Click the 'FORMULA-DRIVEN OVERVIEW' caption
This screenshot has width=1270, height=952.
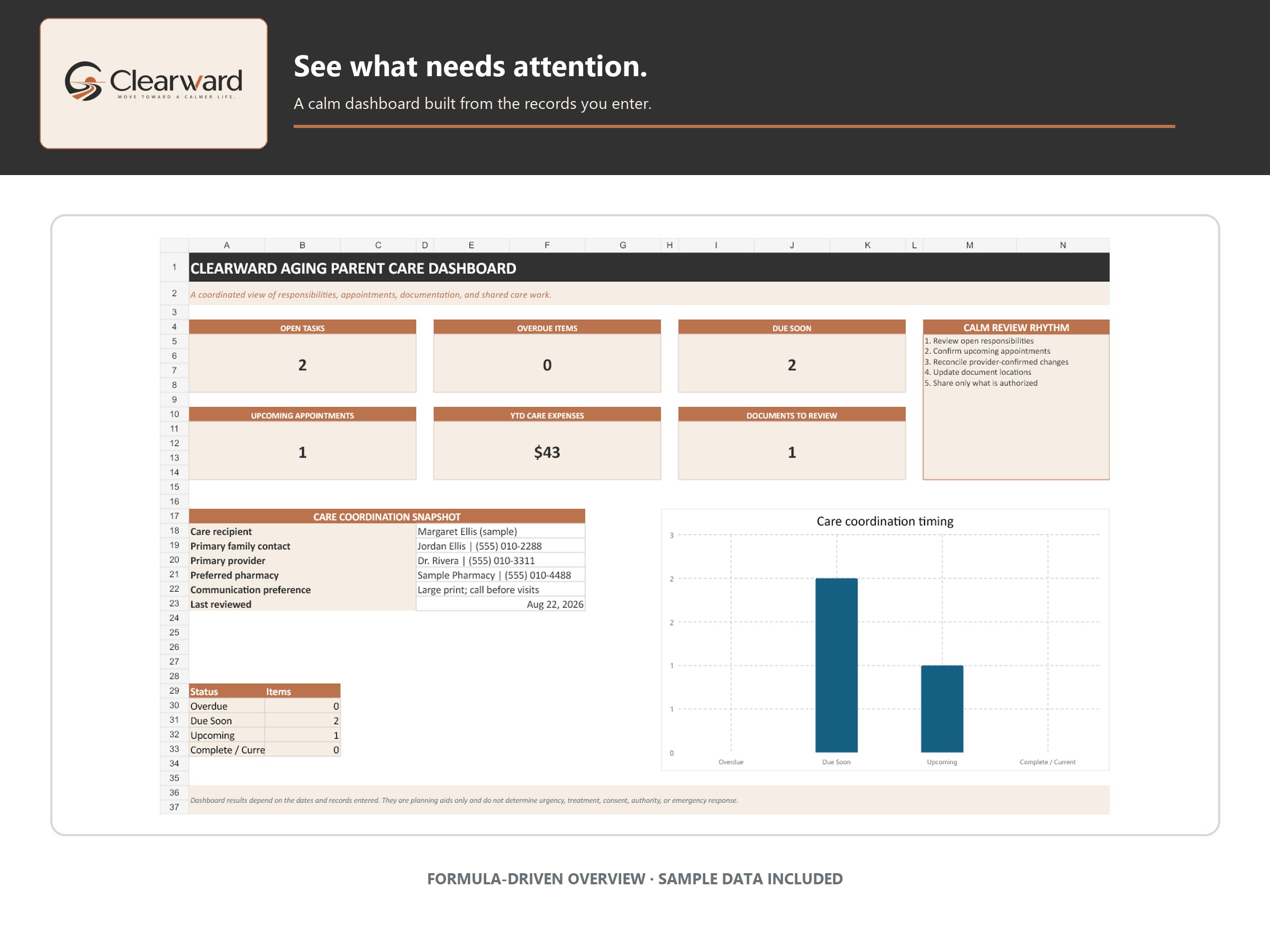point(536,878)
